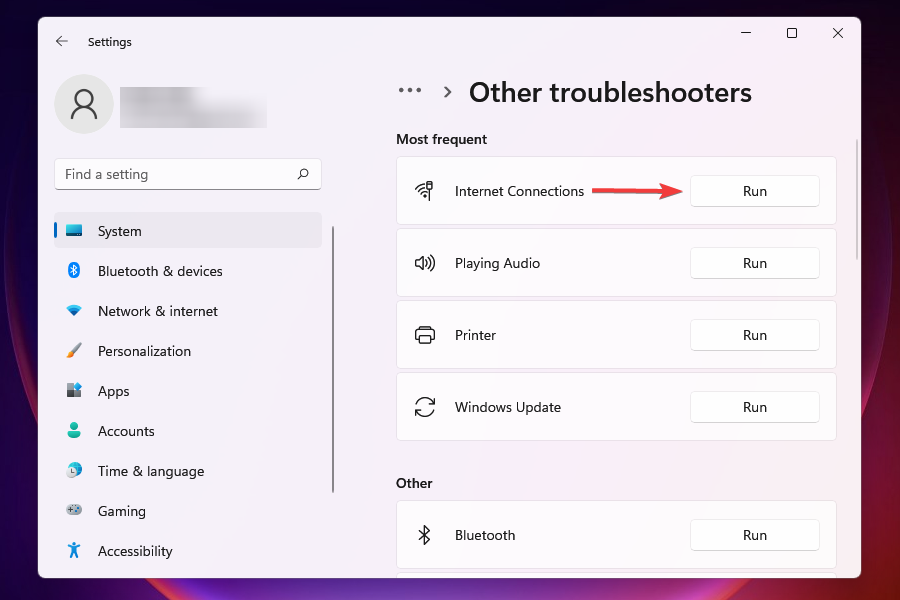Image resolution: width=900 pixels, height=600 pixels.
Task: Click the Time & language globe icon
Action: 74,470
